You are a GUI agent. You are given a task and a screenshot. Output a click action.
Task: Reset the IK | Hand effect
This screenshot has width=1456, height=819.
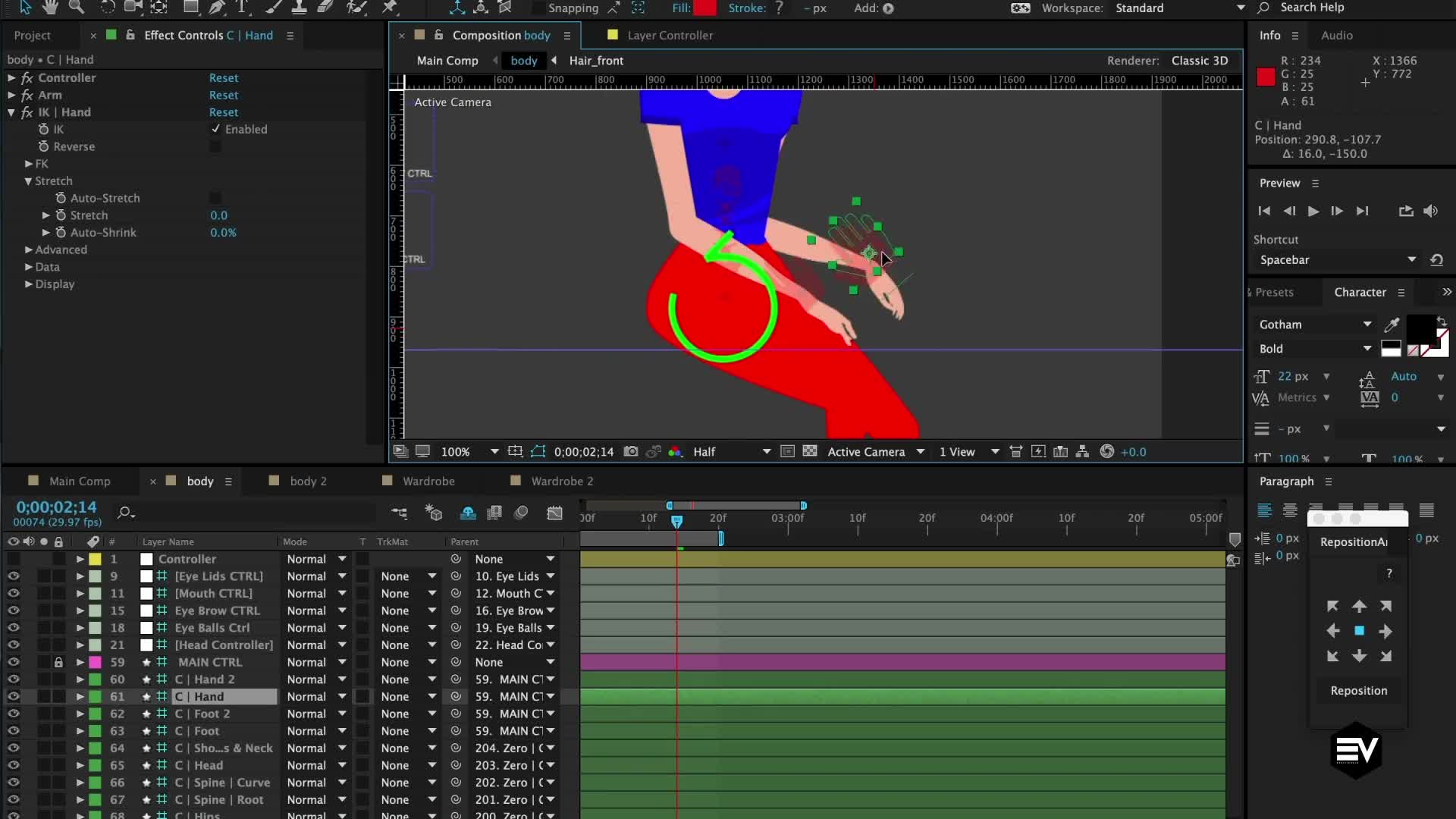click(x=224, y=112)
